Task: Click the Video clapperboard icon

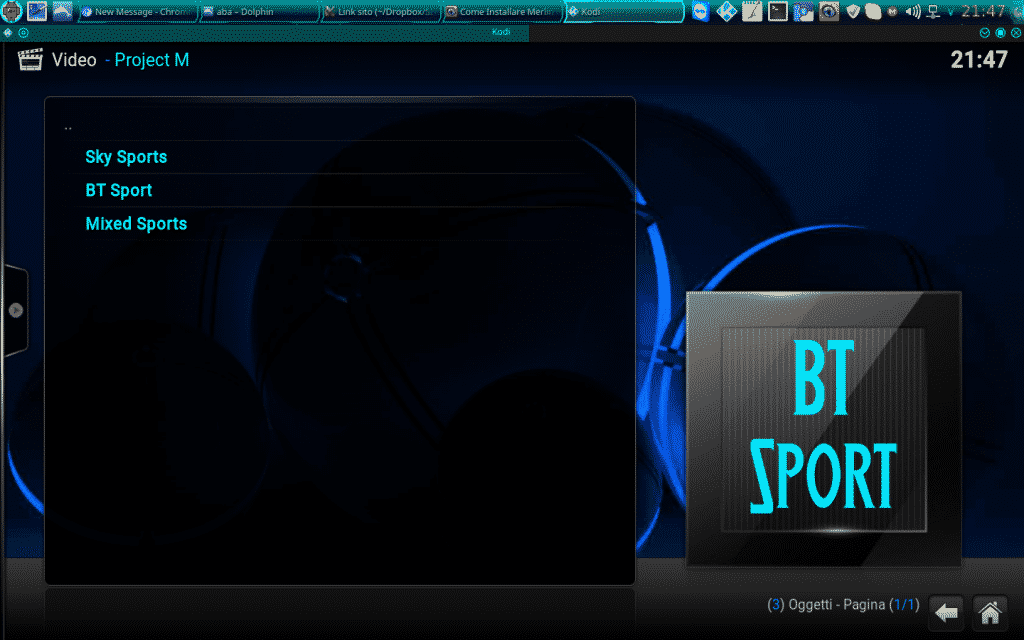Action: [x=30, y=59]
